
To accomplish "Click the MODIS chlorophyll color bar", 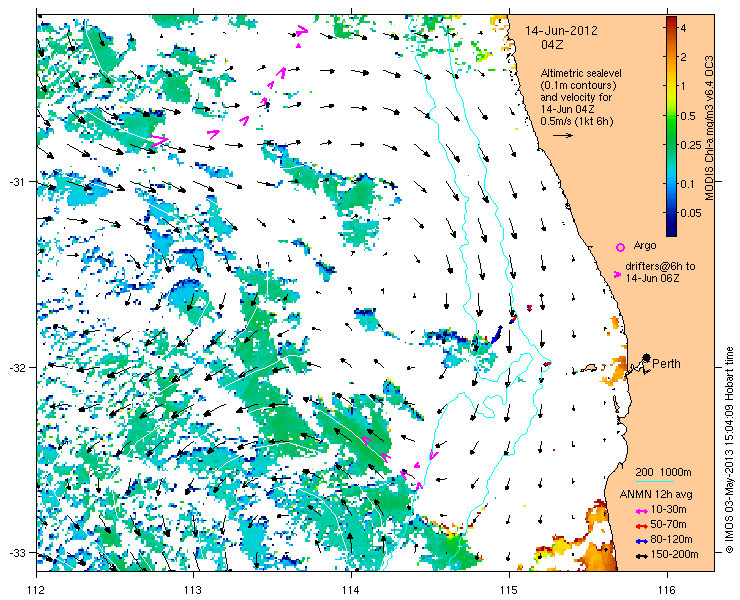I will click(x=671, y=126).
